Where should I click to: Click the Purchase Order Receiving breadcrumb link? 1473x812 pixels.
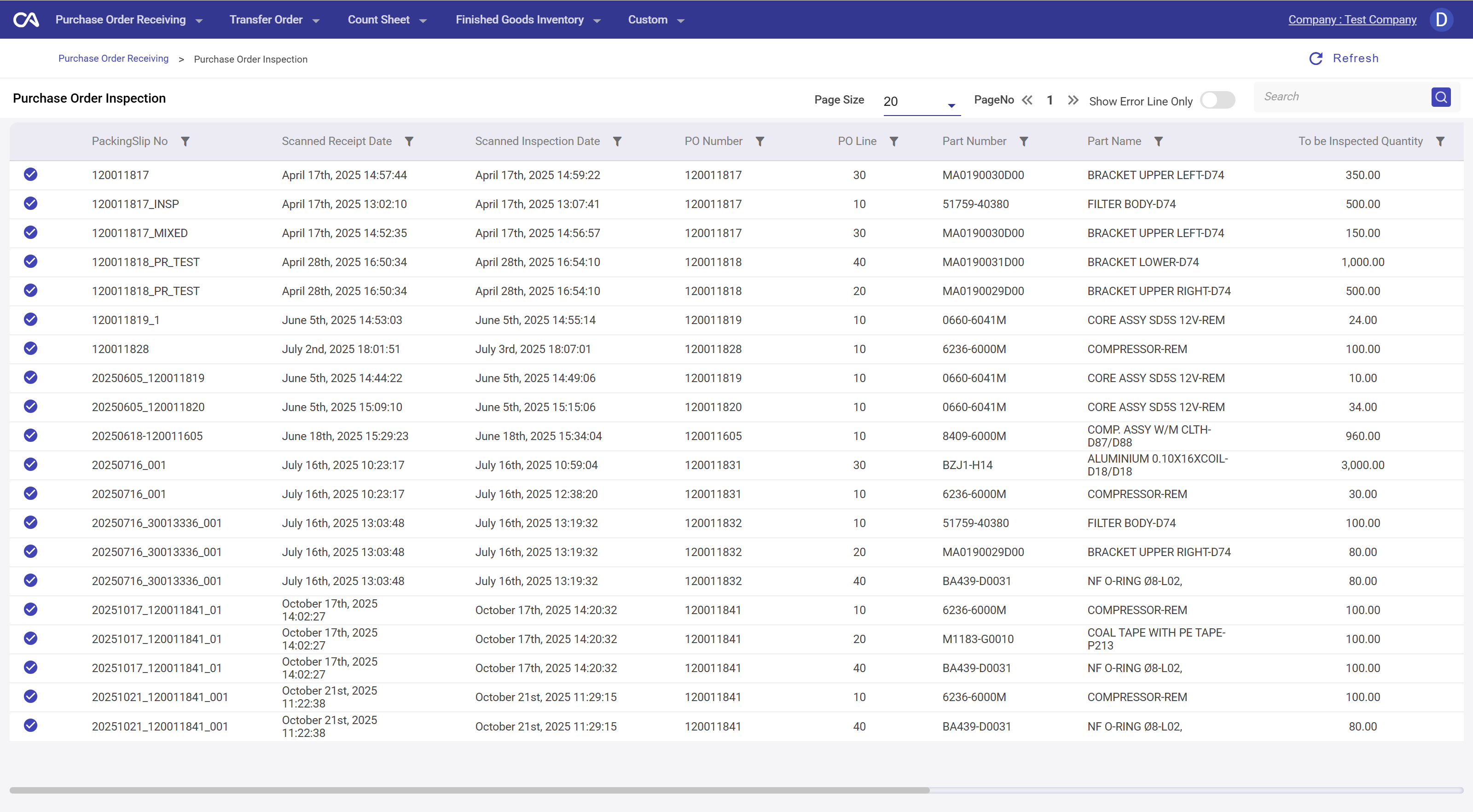pyautogui.click(x=113, y=58)
